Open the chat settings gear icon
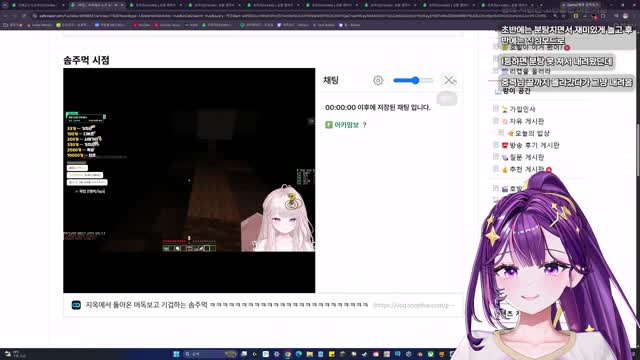The image size is (640, 360). (x=378, y=80)
